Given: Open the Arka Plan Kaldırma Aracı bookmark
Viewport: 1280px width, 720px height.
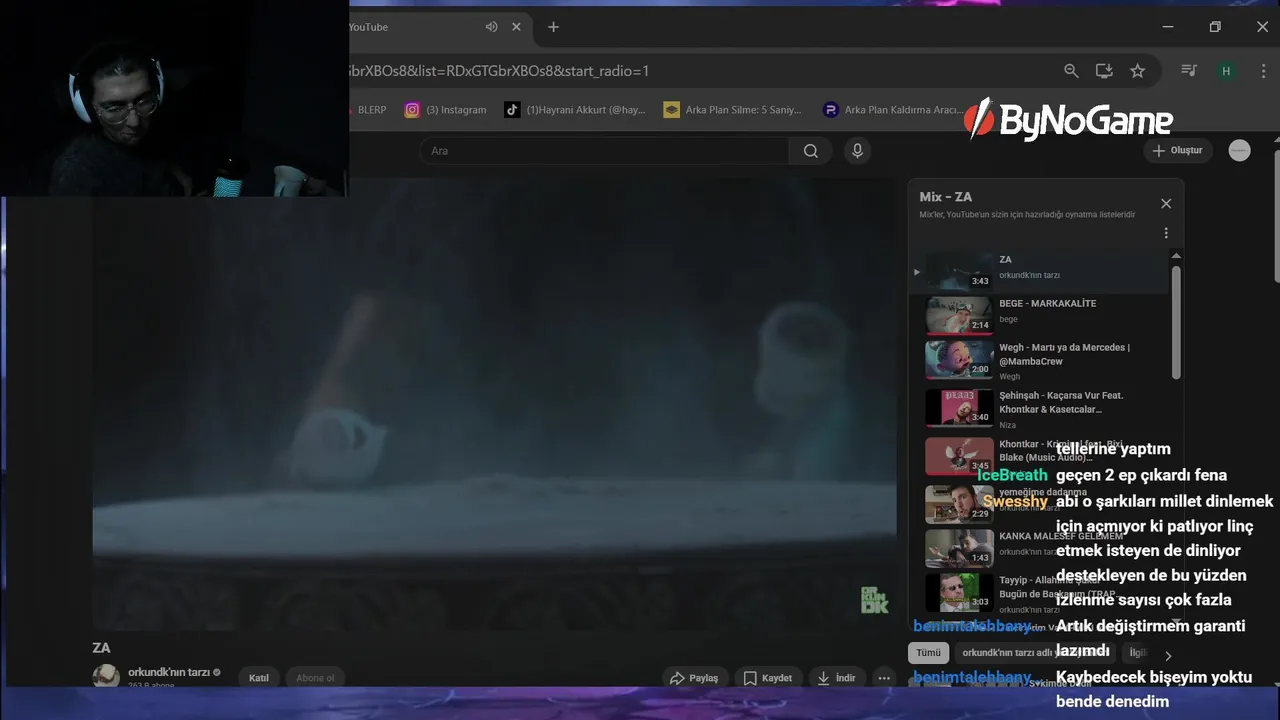Looking at the screenshot, I should pos(892,110).
